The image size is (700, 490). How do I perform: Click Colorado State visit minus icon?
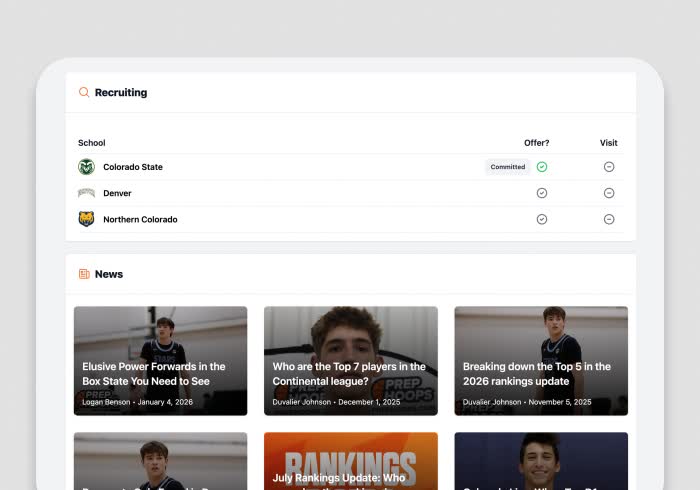click(x=609, y=167)
